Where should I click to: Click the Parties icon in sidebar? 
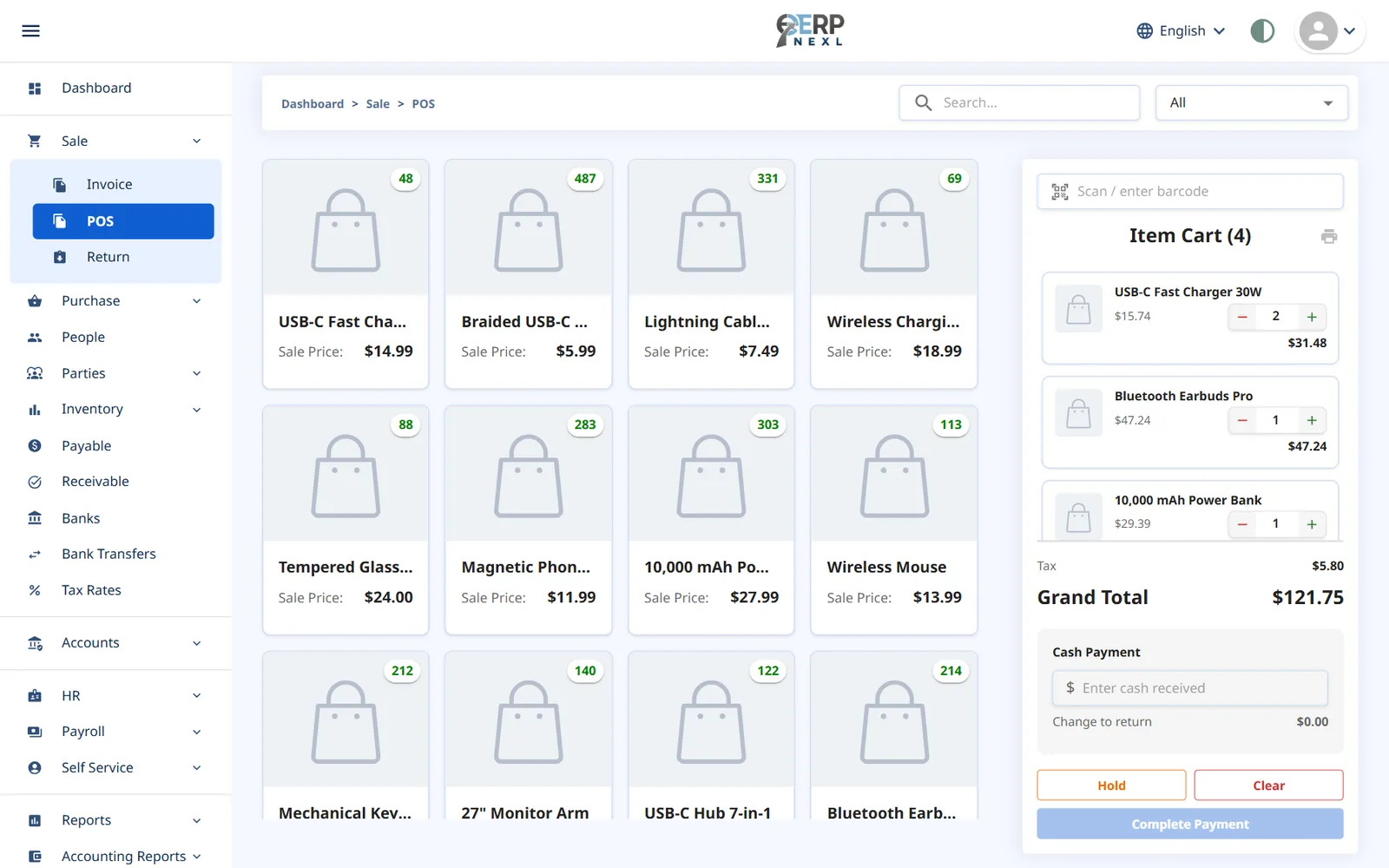(x=35, y=373)
